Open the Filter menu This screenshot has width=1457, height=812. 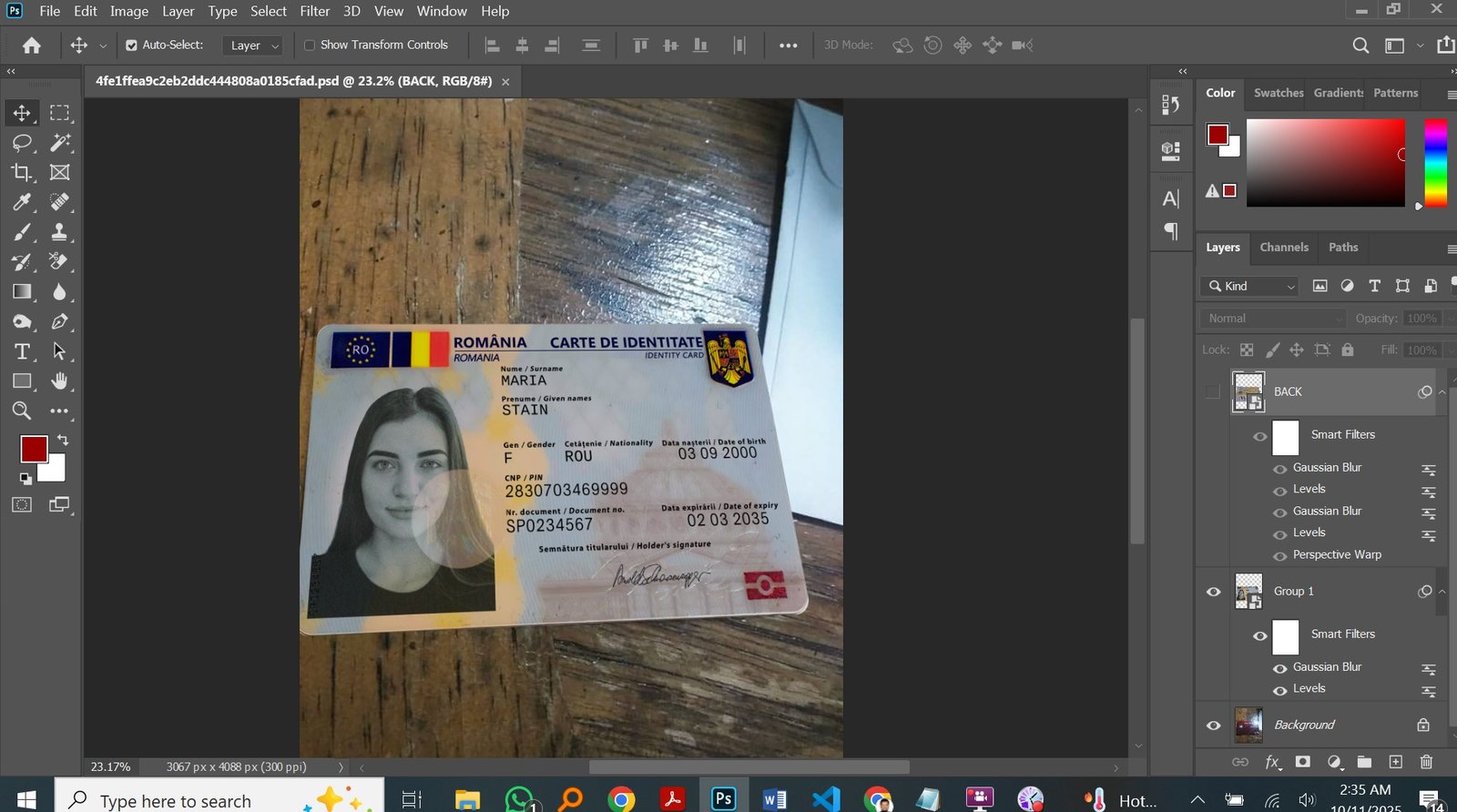click(314, 11)
